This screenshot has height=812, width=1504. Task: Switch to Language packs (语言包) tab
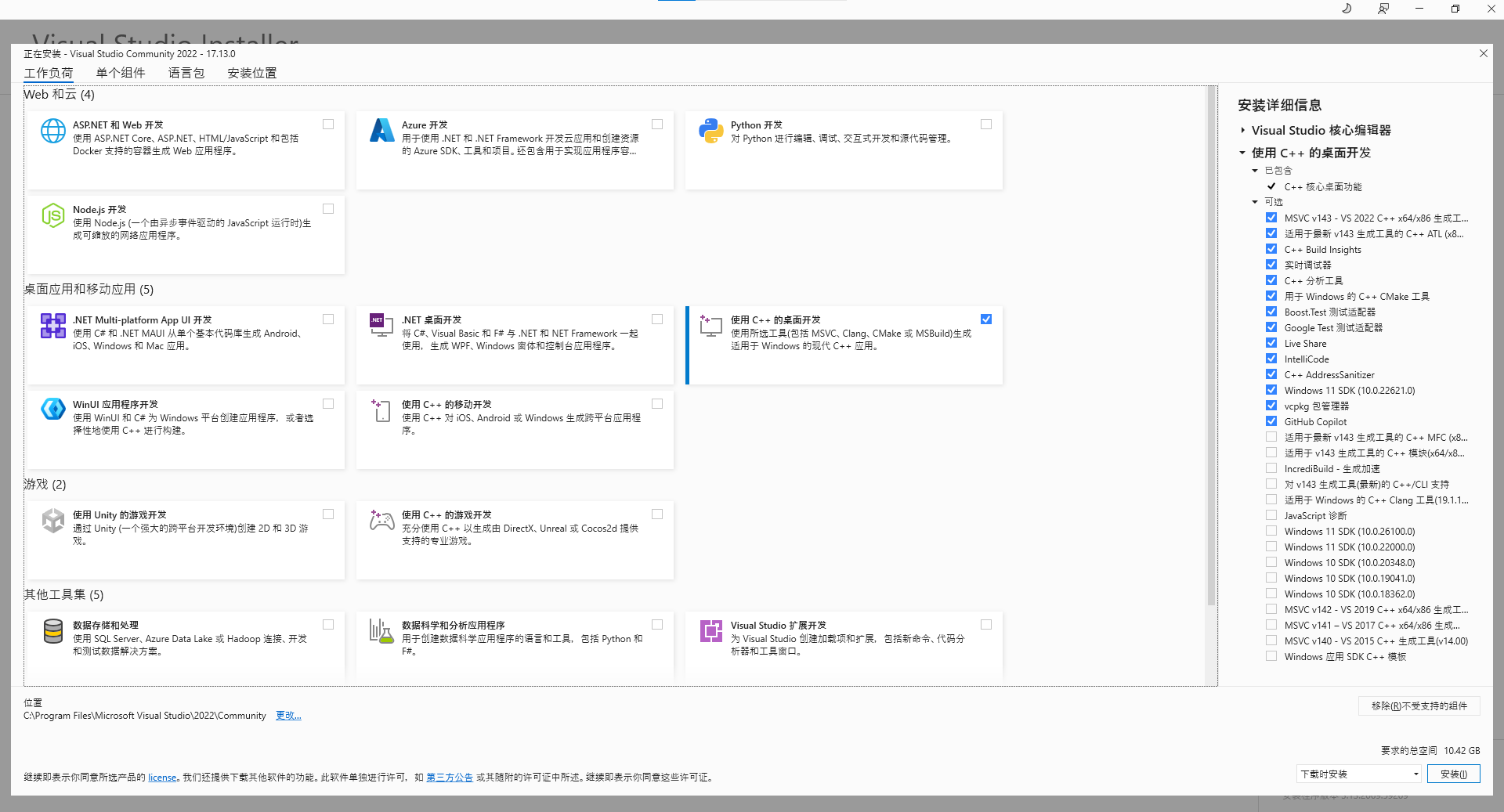tap(186, 73)
